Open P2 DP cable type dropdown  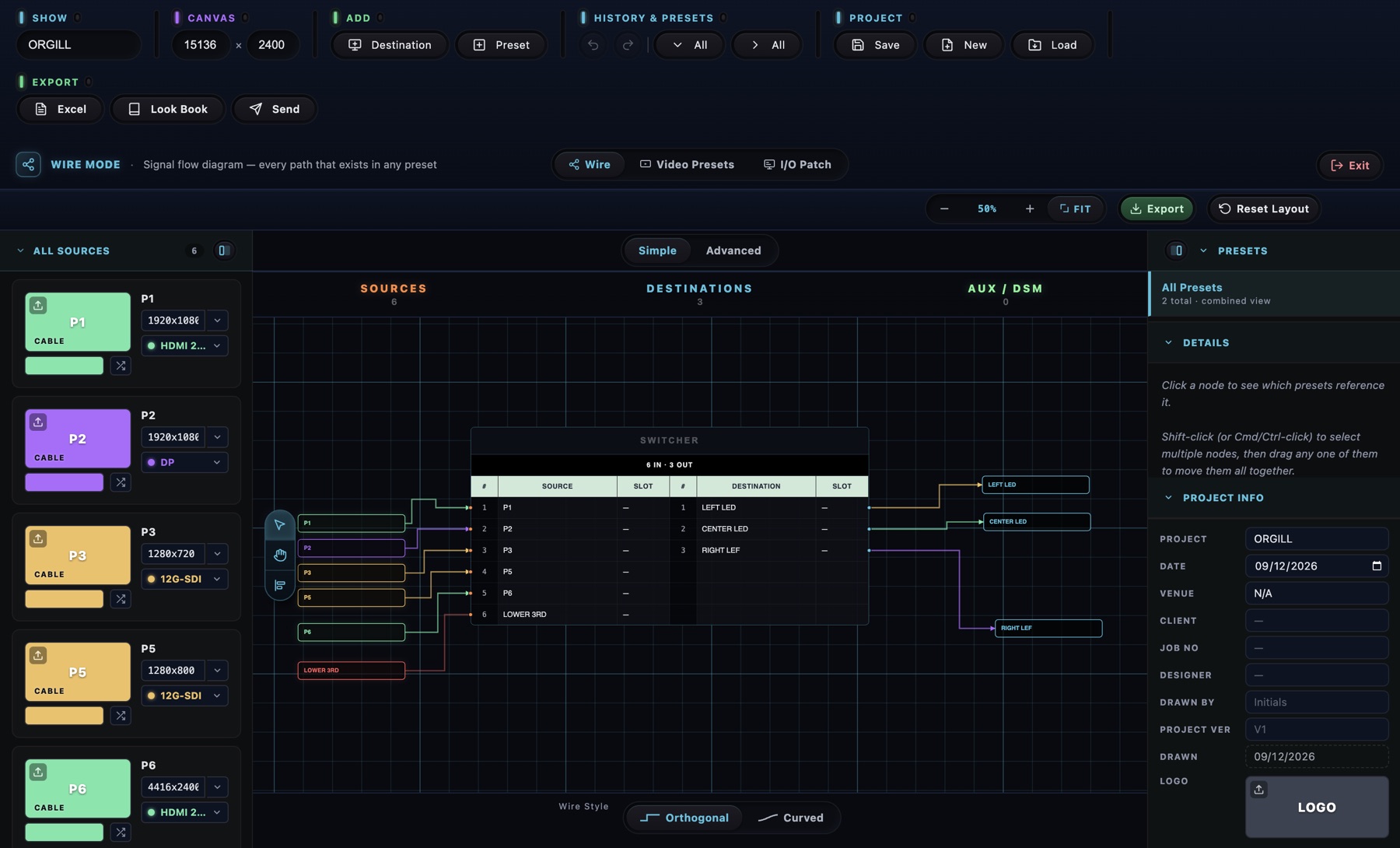pos(184,463)
